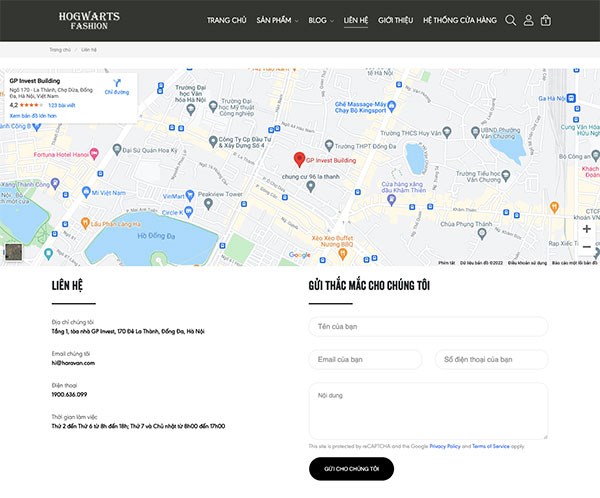Open the shopping cart icon
The height and width of the screenshot is (498, 600).
coord(546,20)
